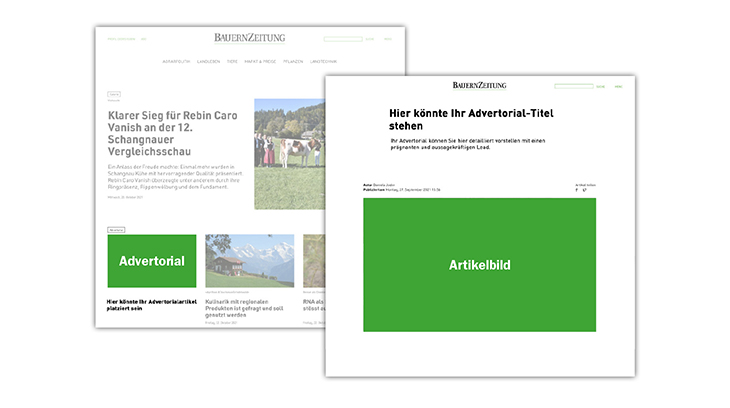730x408 pixels.
Task: Share the article via the Twitter icon
Action: (x=585, y=190)
